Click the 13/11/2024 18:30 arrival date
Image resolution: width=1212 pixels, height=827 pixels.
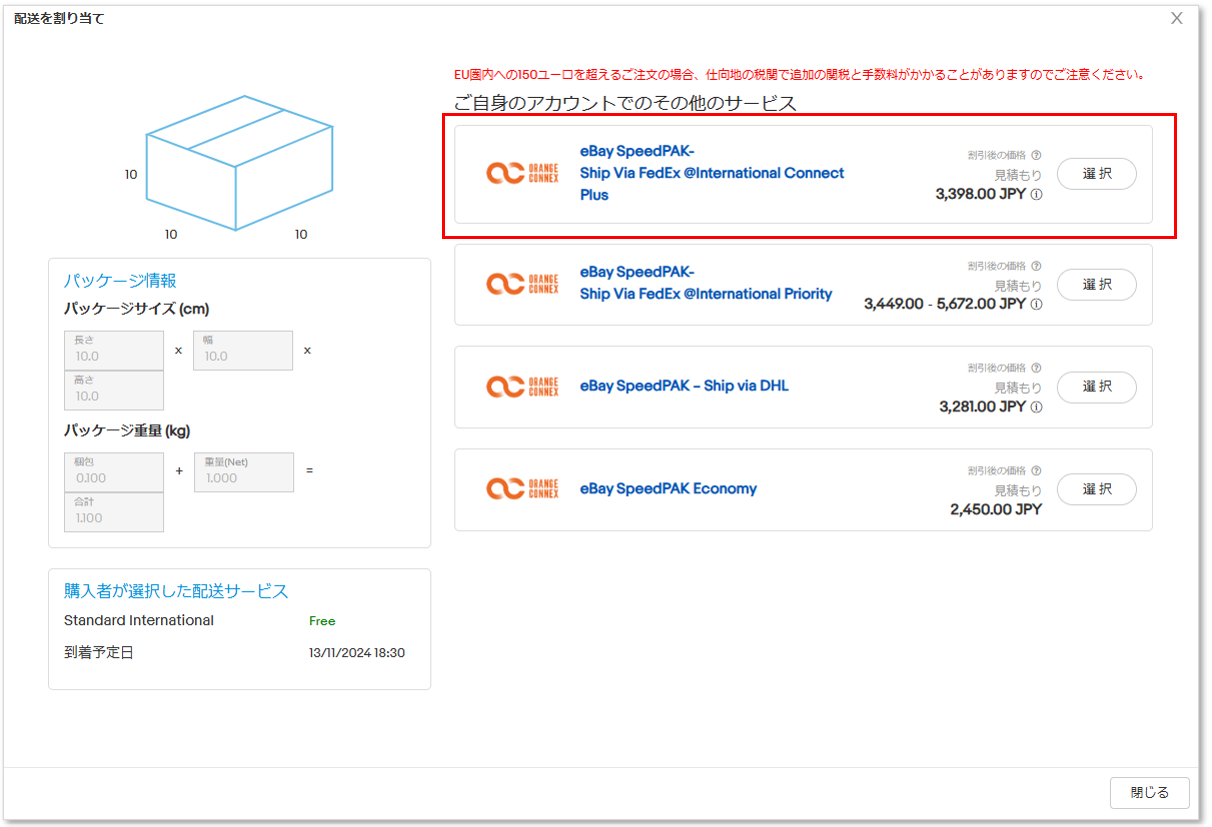(357, 653)
